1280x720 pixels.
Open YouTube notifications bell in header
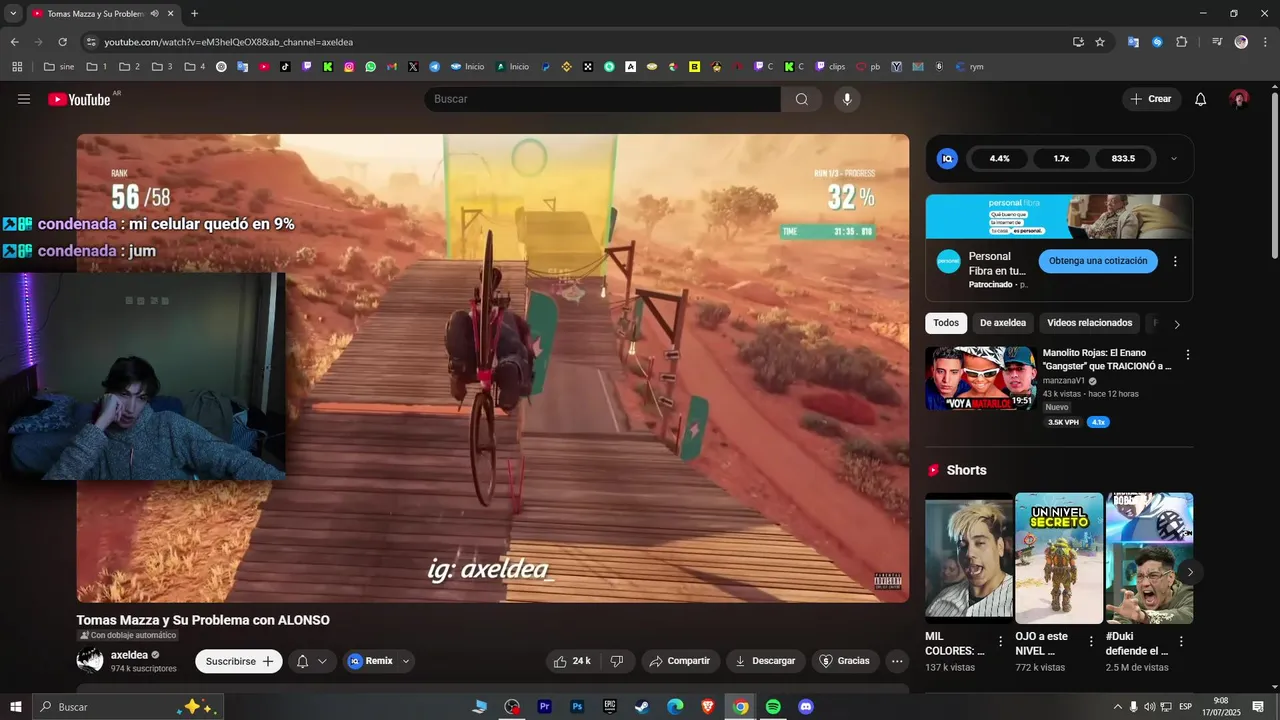(1201, 99)
